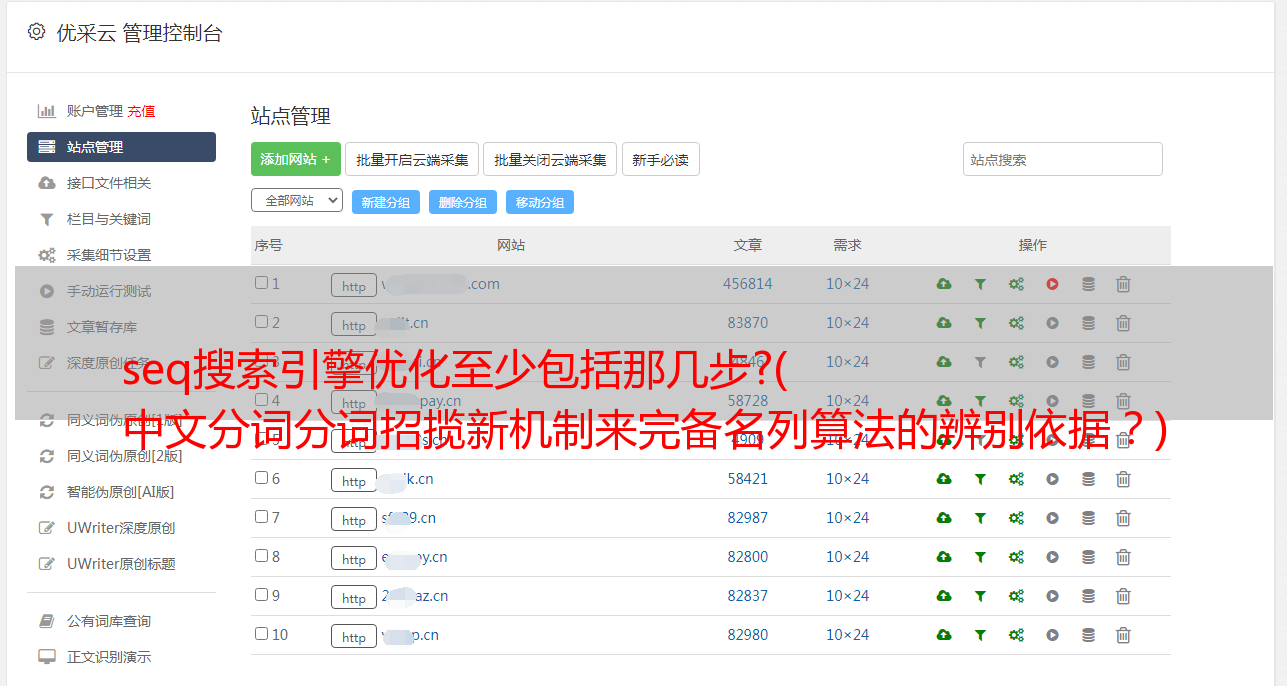Screen dimensions: 1287x686
Task: Click the filter icon in the 82800 row
Action: [x=980, y=557]
